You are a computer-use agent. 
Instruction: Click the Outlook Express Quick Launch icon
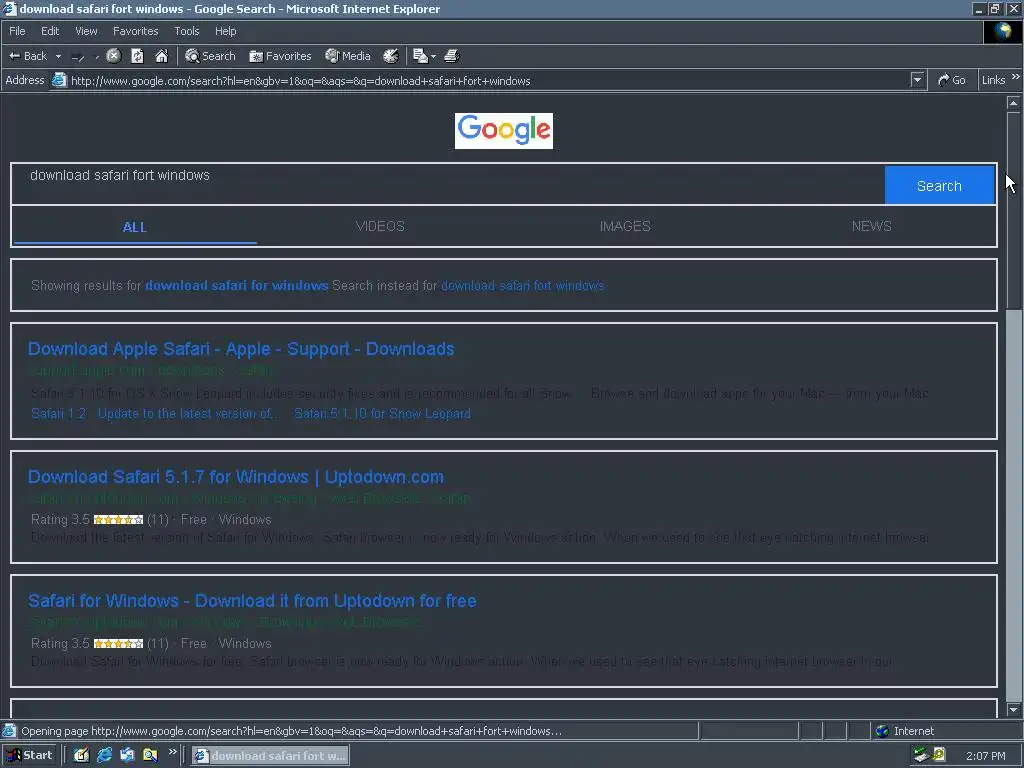[x=127, y=756]
